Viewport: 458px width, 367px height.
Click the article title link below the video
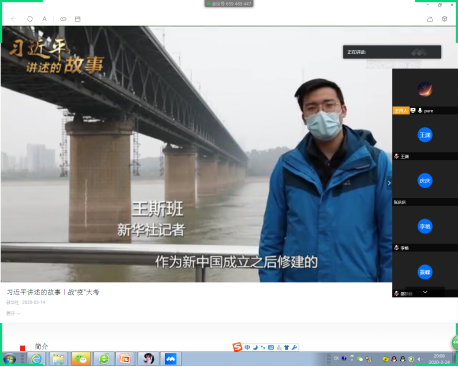(53, 292)
